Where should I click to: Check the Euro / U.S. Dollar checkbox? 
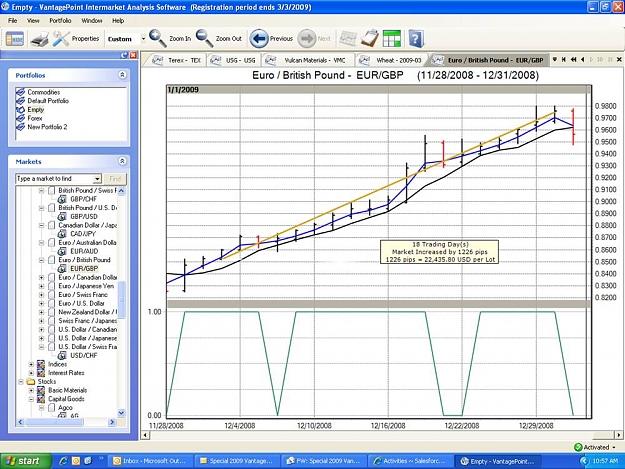coord(51,303)
